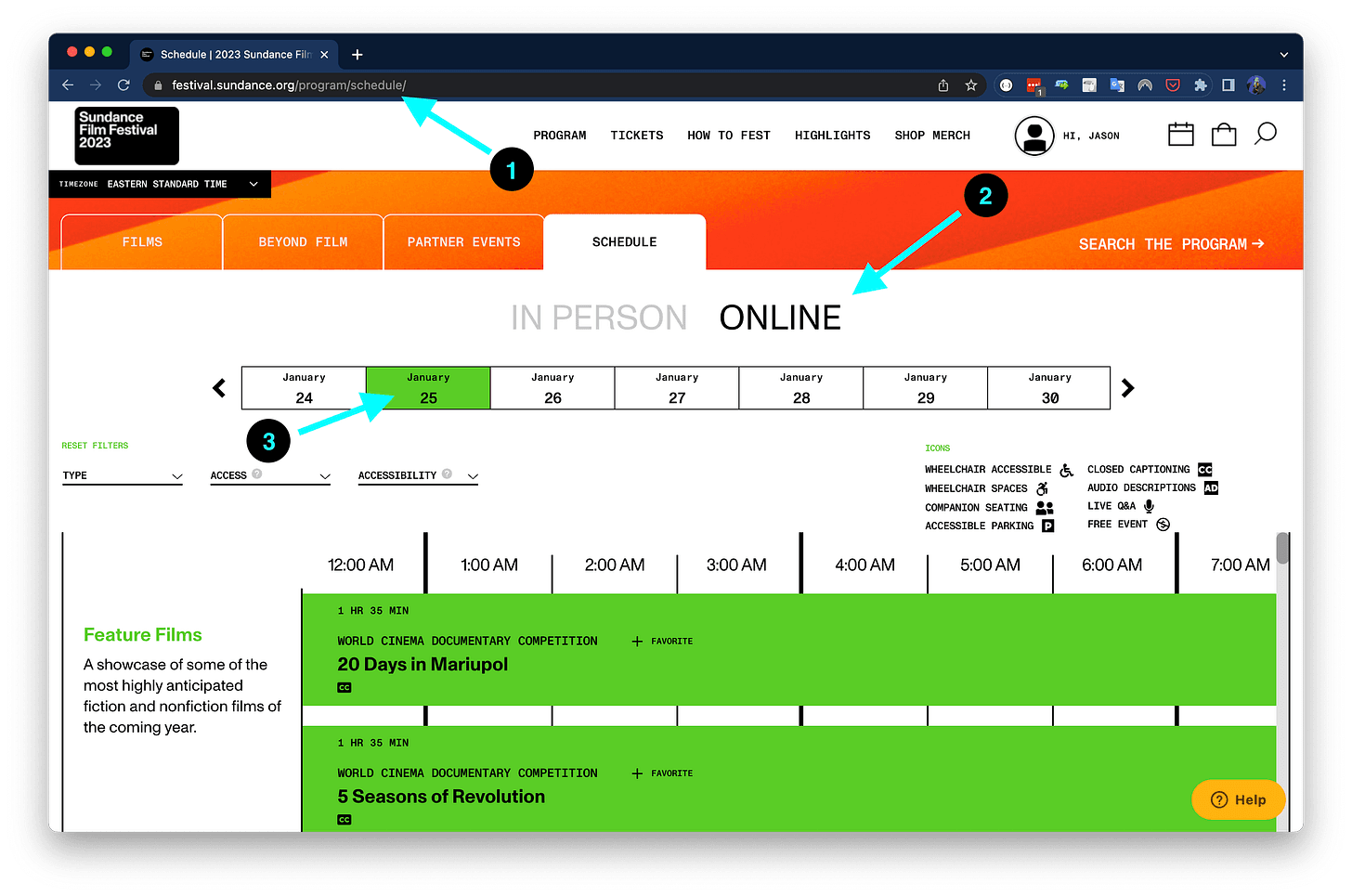Open the calendar icon in the header
Image resolution: width=1352 pixels, height=896 pixels.
pos(1180,134)
